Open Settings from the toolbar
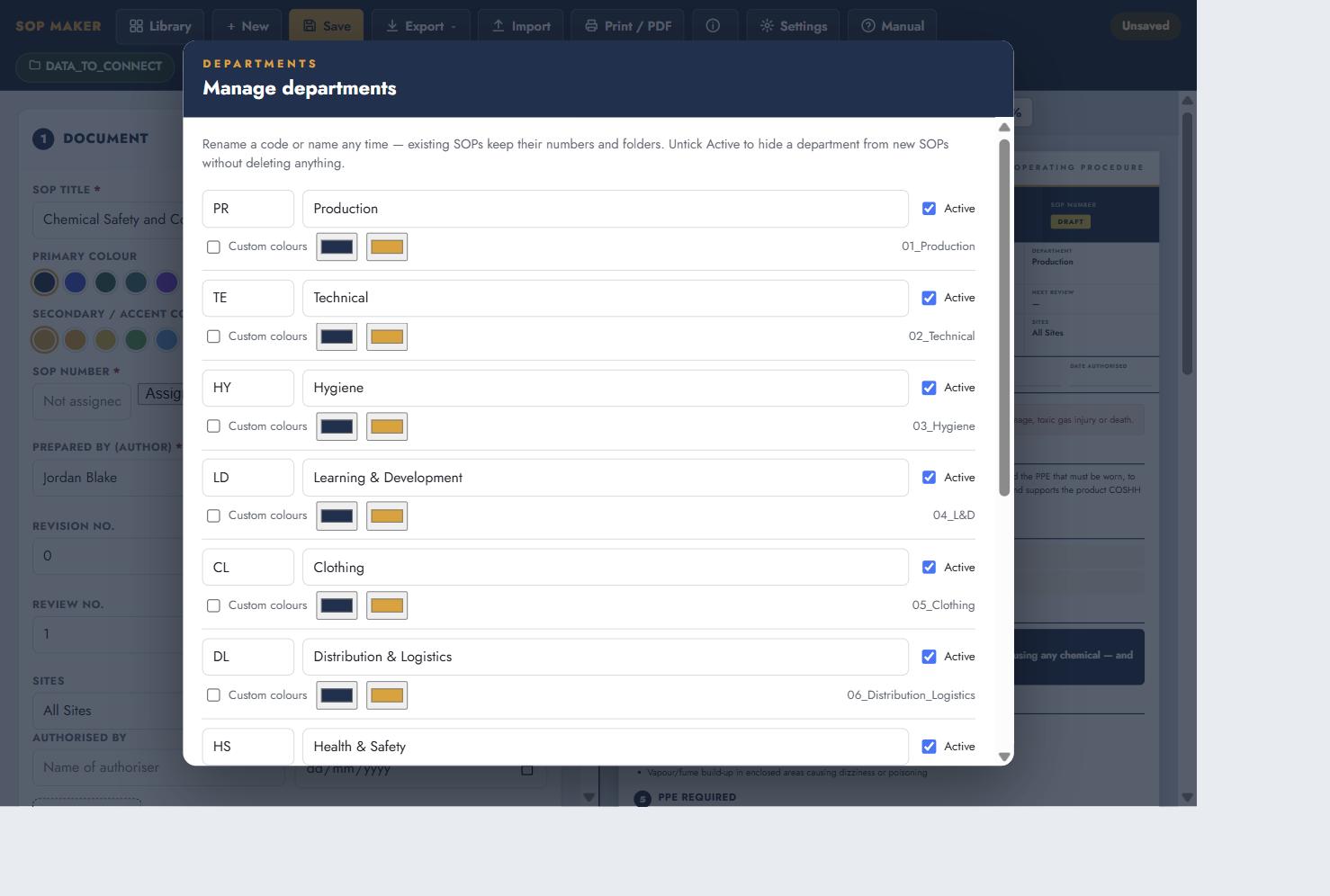The image size is (1330, 896). click(x=793, y=26)
